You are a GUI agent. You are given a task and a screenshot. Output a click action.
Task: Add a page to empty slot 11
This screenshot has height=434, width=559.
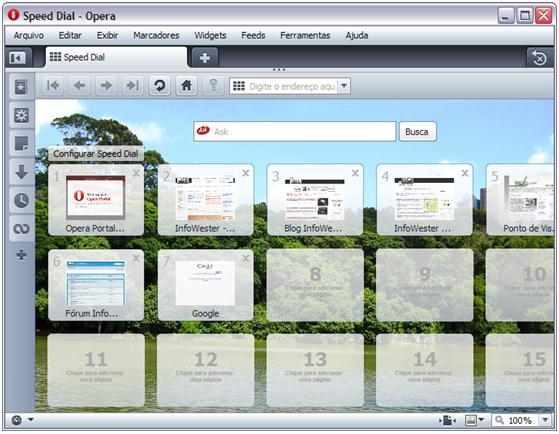(96, 370)
